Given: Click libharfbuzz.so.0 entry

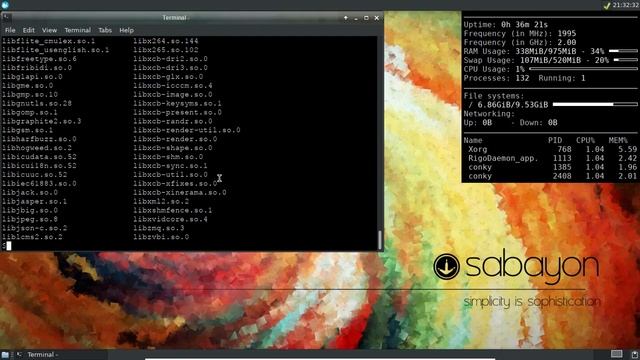Looking at the screenshot, I should (x=39, y=139).
